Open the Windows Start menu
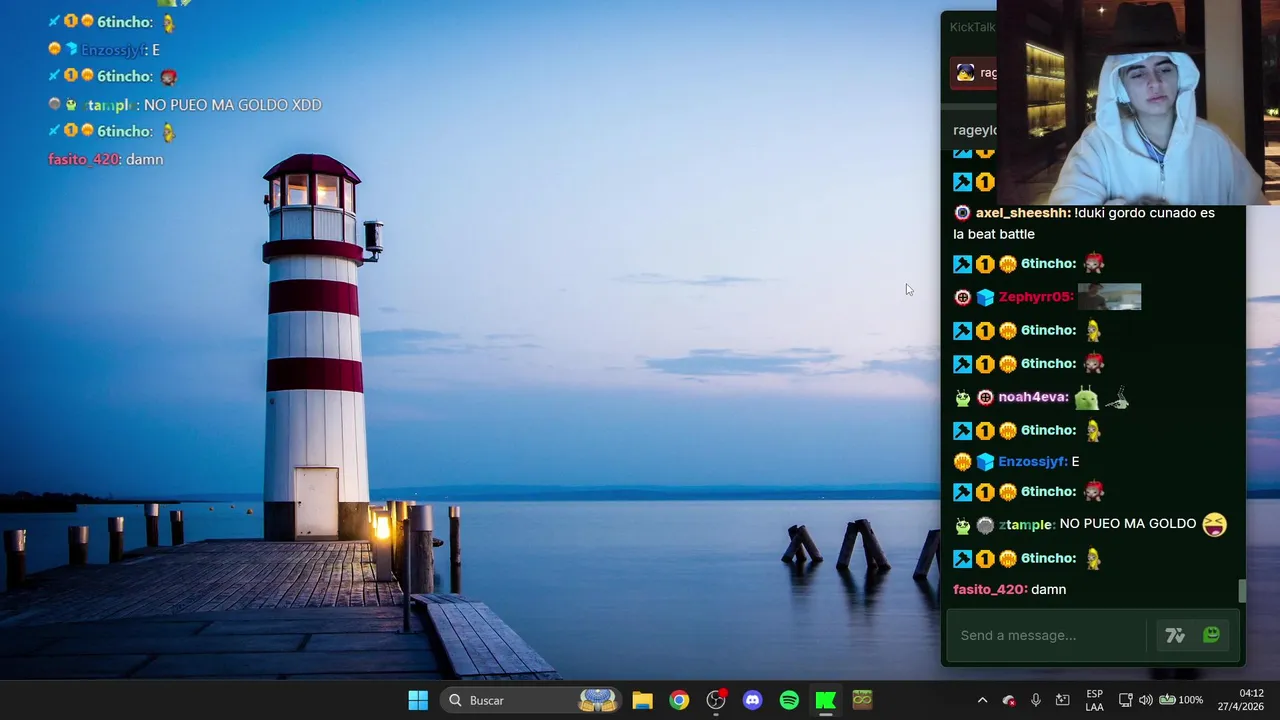 coord(418,700)
